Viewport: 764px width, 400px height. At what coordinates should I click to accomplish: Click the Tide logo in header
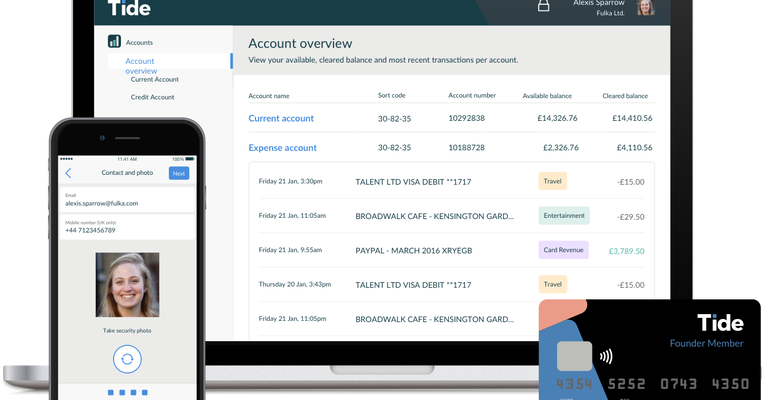point(129,8)
